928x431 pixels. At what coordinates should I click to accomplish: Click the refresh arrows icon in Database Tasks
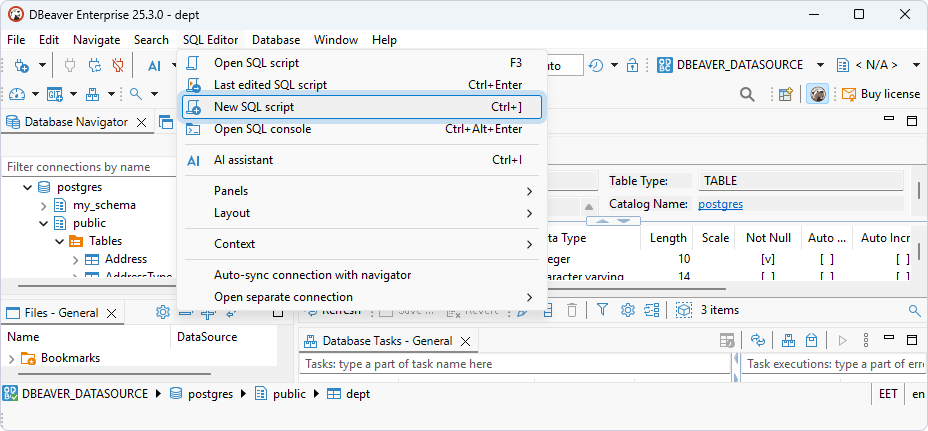tap(758, 340)
